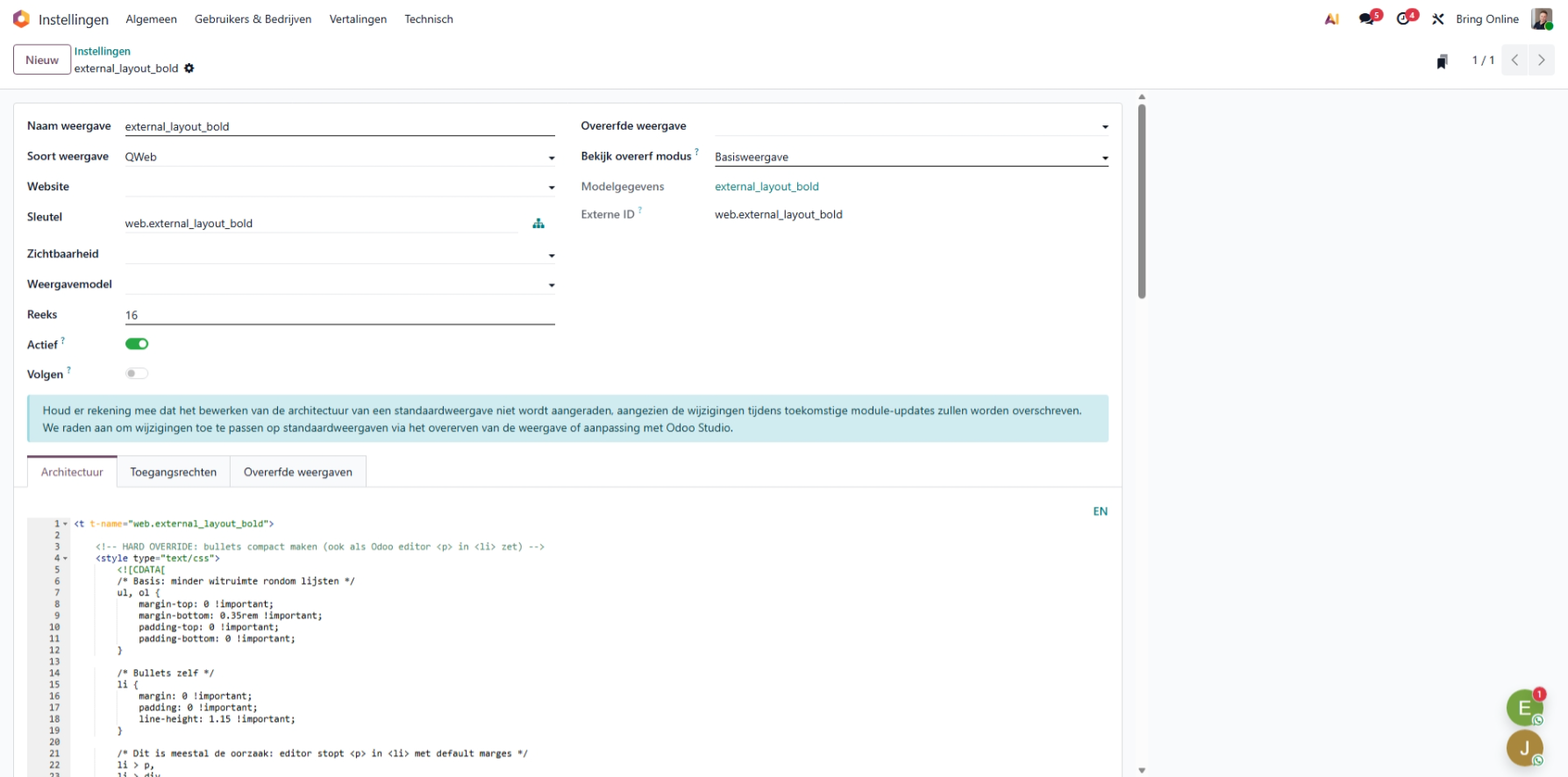1568x777 pixels.
Task: Enable the Volgen toggle
Action: (137, 374)
